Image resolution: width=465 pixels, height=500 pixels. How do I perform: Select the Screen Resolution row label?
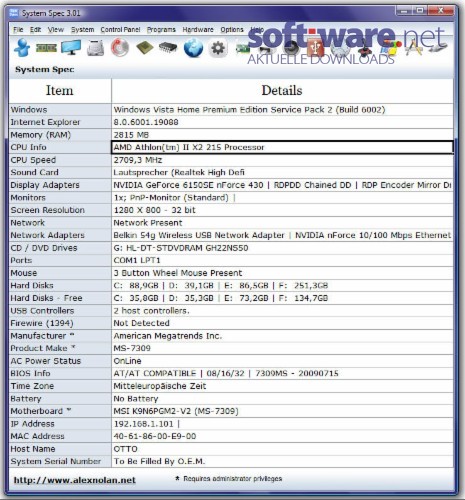pos(47,210)
